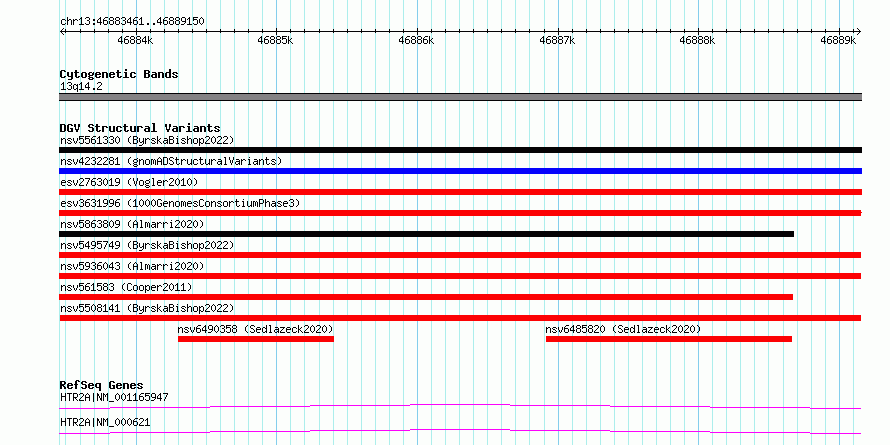Click the right arrow end of the ruler

pos(858,31)
